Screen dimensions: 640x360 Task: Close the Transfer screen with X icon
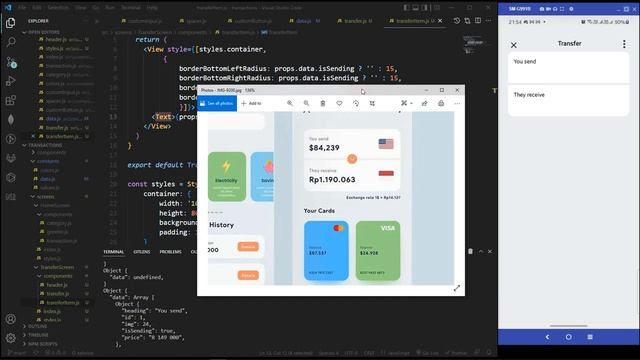coord(514,45)
